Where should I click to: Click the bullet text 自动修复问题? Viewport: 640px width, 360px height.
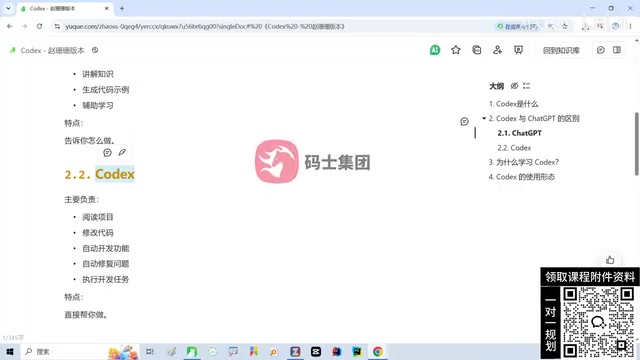coord(106,264)
